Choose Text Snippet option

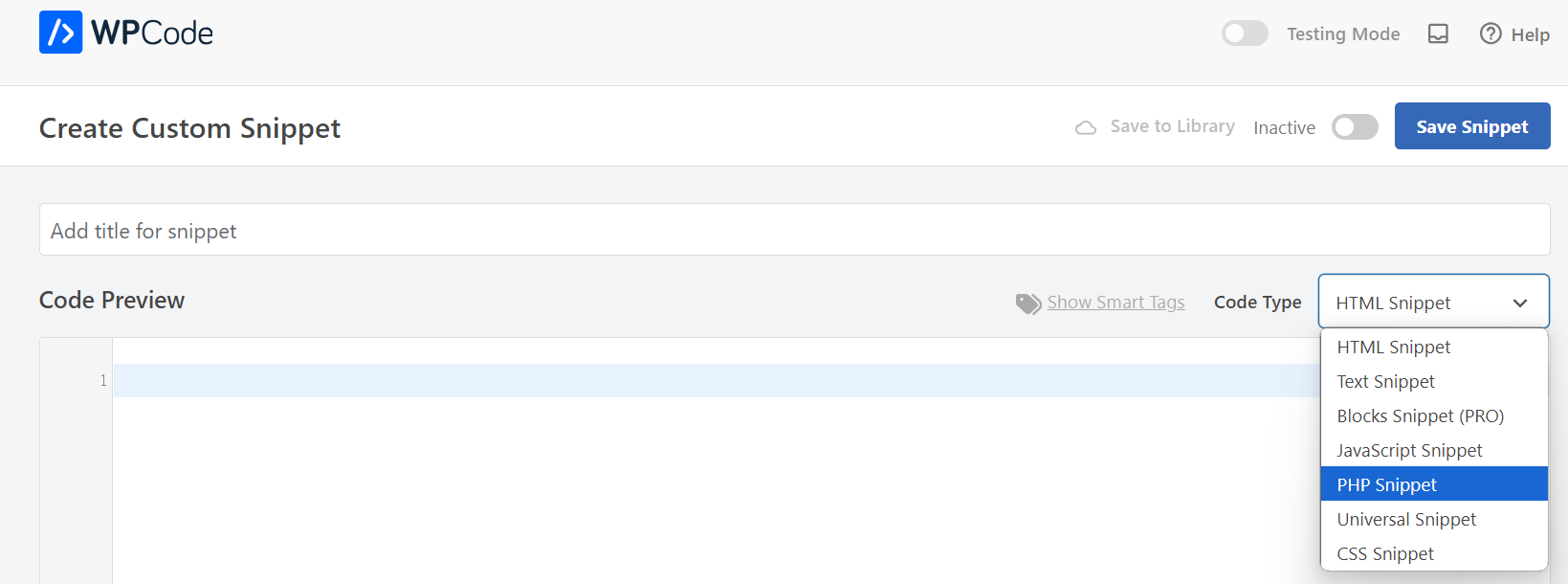pyautogui.click(x=1386, y=382)
